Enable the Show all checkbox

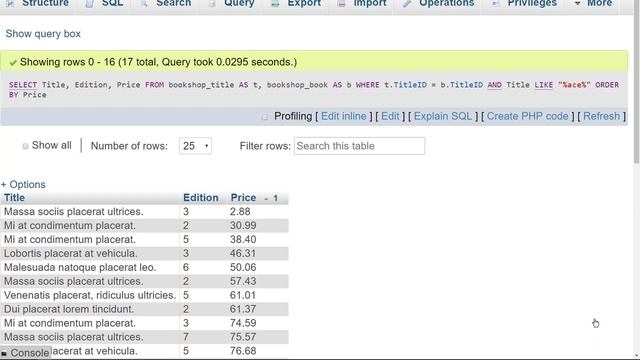pos(25,146)
